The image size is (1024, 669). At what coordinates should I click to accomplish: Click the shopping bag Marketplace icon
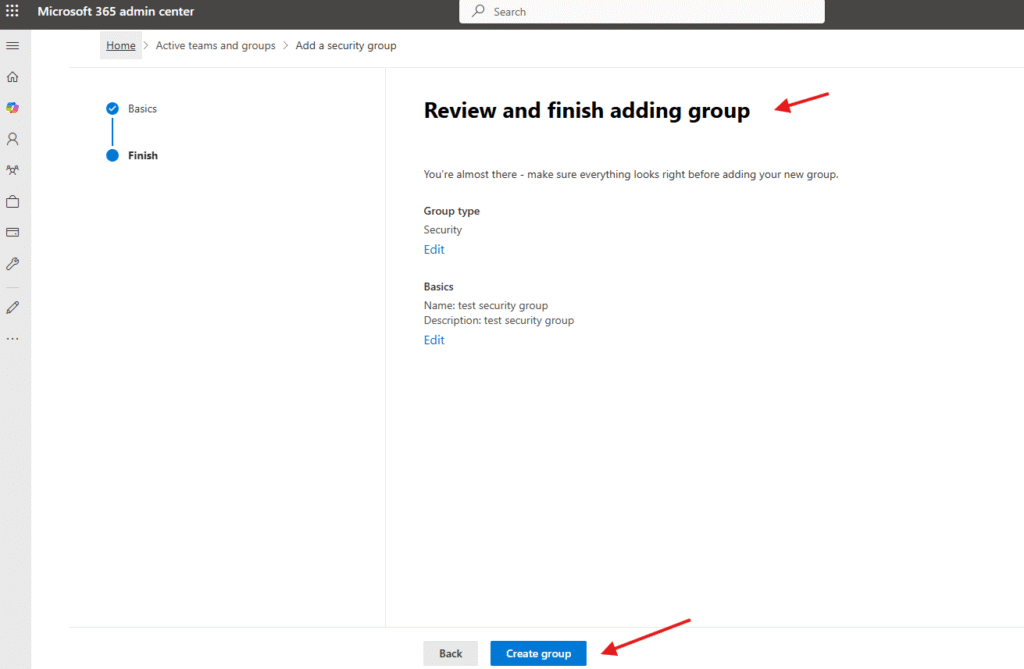(13, 201)
